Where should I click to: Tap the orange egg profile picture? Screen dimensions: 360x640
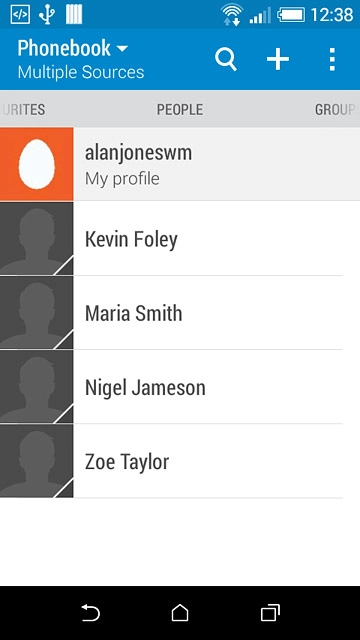pos(37,164)
